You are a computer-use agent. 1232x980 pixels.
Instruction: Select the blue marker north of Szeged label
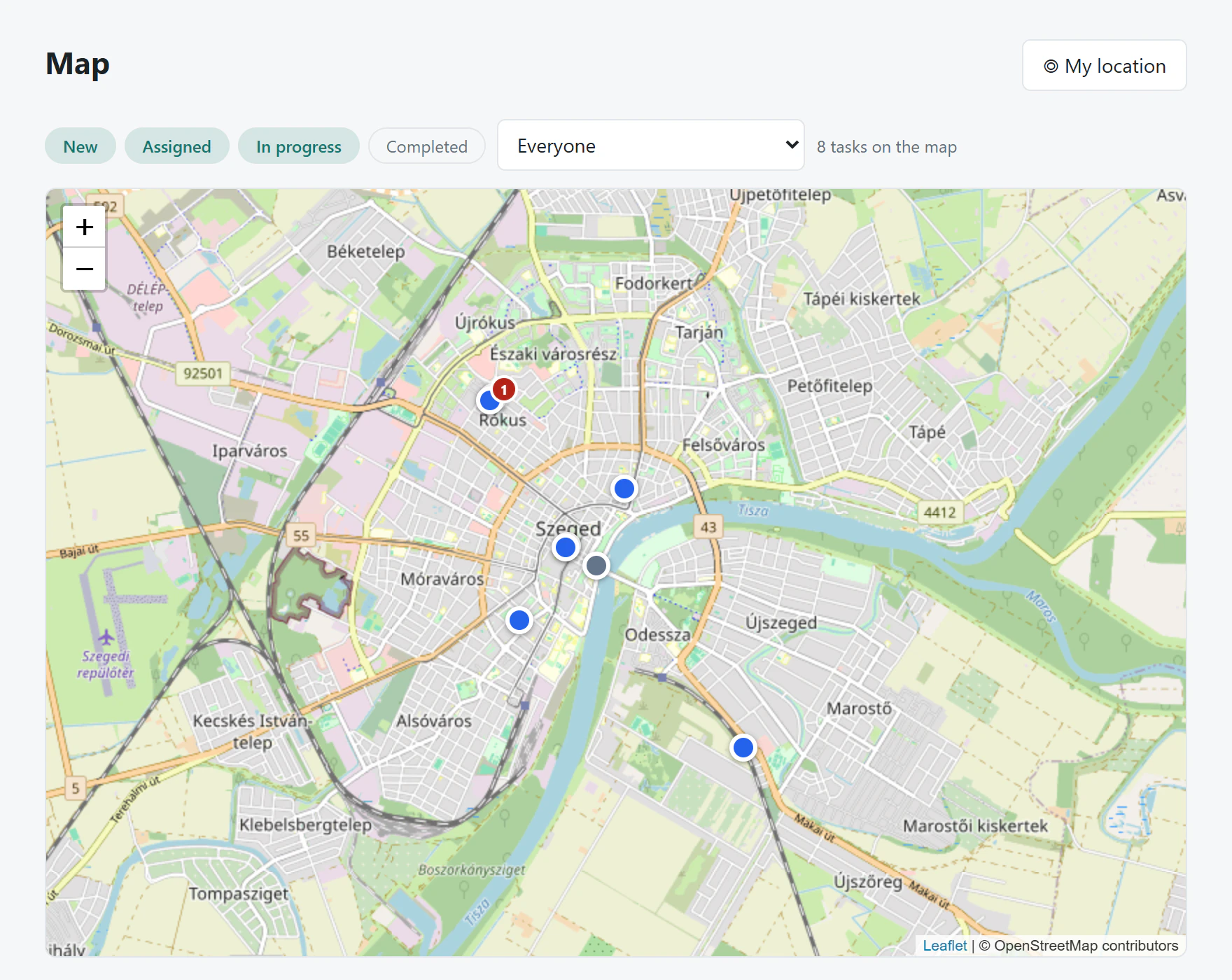[624, 488]
